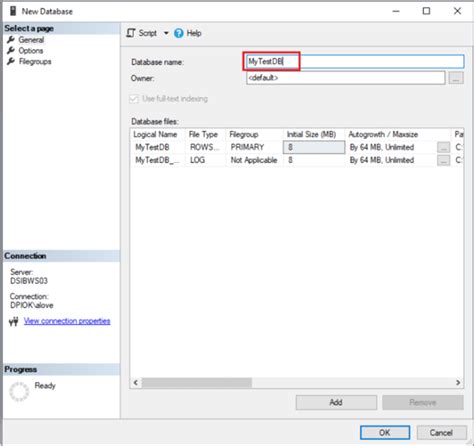This screenshot has height=446, width=474.
Task: Click the DPIOK\alove connection text
Action: pos(32,305)
